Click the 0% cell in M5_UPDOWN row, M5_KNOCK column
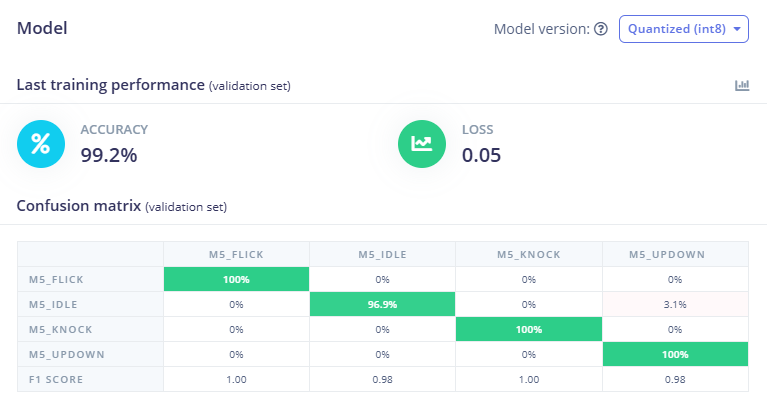The width and height of the screenshot is (767, 405). (x=529, y=354)
